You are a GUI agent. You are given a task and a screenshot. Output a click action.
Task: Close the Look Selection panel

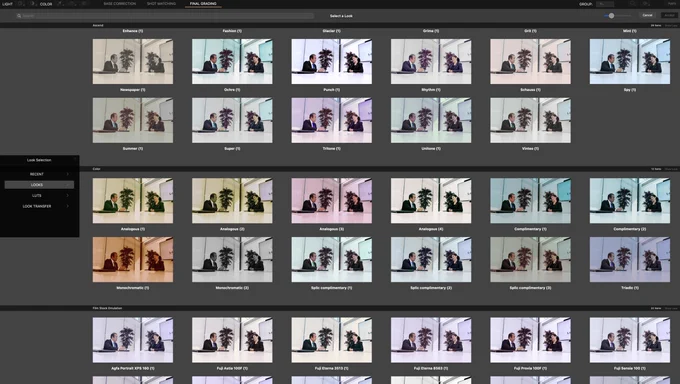[75, 160]
